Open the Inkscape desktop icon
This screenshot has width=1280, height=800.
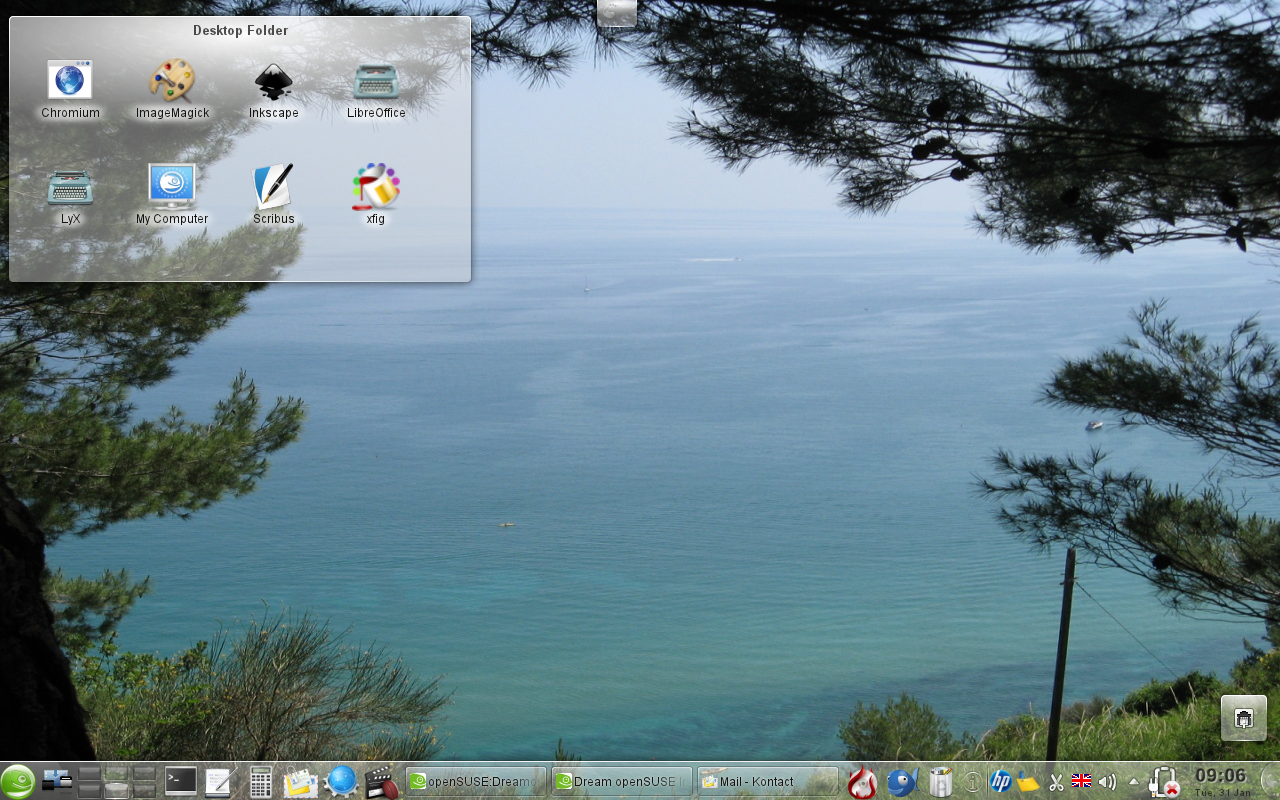273,81
